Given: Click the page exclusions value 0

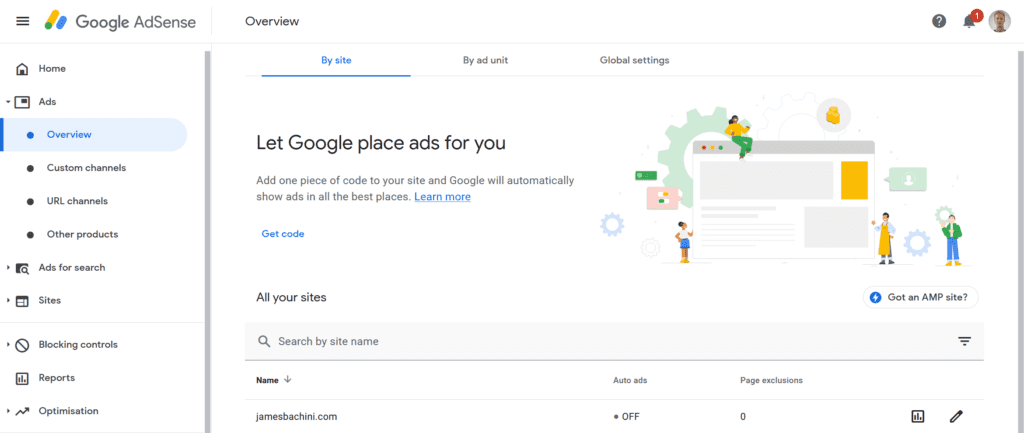Looking at the screenshot, I should tap(743, 417).
